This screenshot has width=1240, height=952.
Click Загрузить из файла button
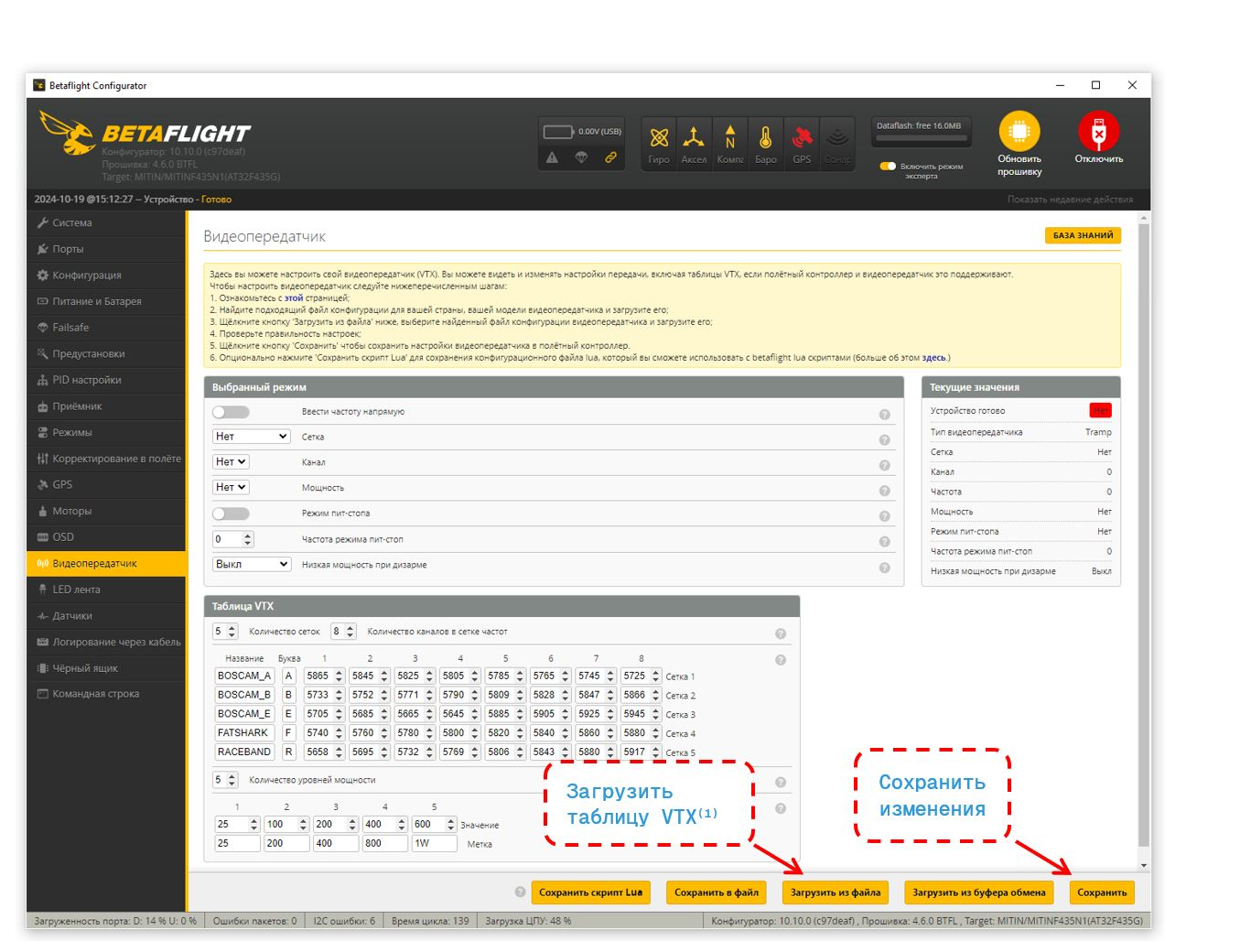pyautogui.click(x=836, y=892)
